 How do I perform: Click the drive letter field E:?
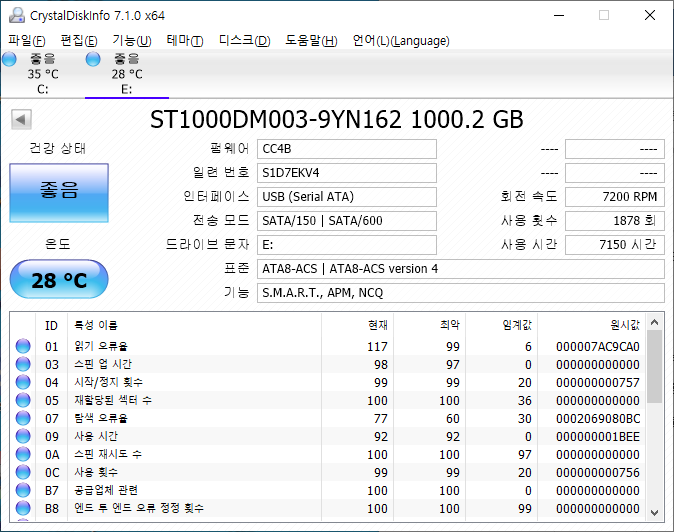coord(347,245)
